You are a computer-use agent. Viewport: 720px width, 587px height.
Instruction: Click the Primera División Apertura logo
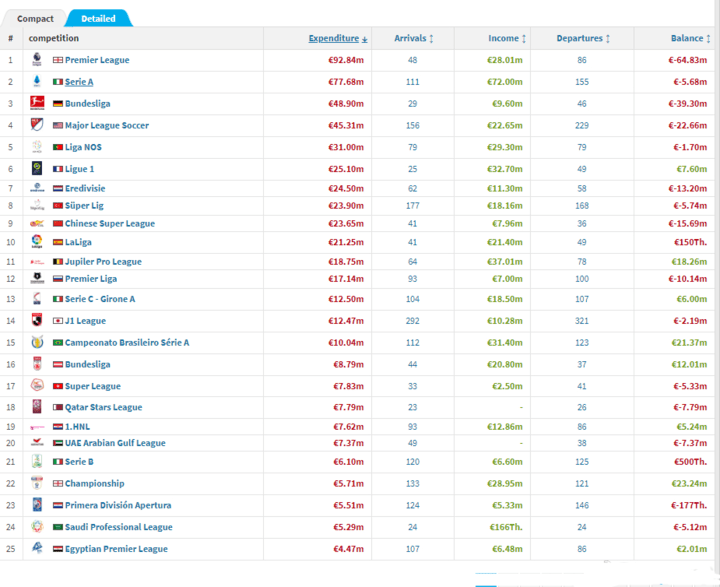[x=37, y=505]
